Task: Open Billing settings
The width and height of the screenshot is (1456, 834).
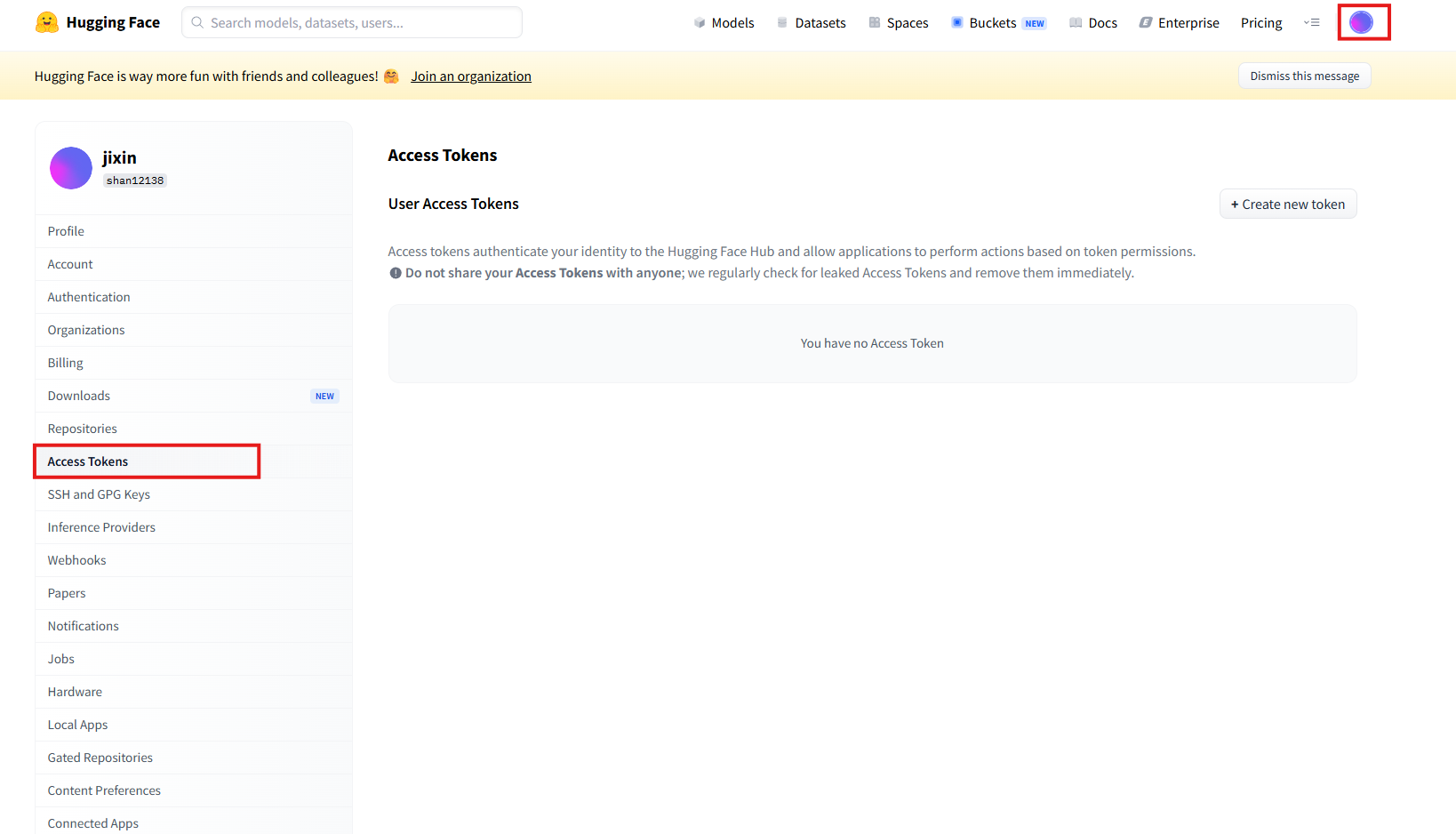Action: pyautogui.click(x=194, y=363)
